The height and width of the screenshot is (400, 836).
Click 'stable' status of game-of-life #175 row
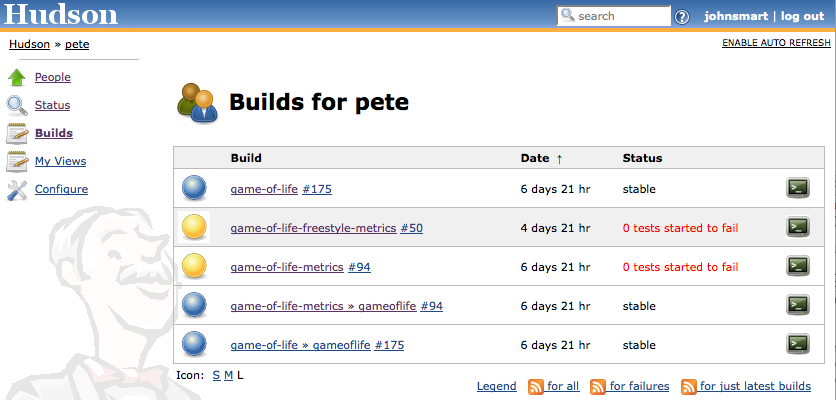[x=639, y=189]
